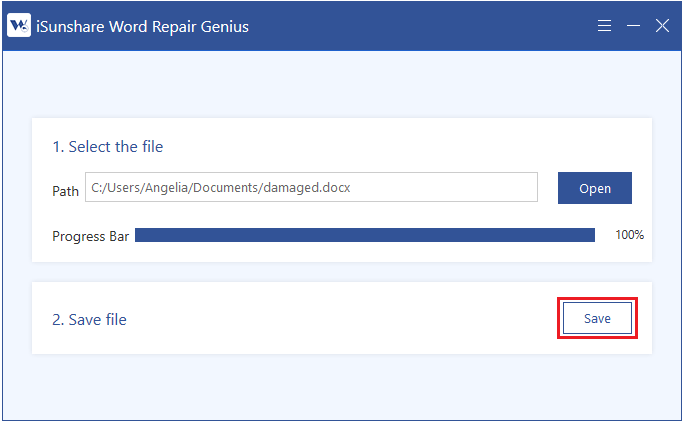Click the iSunshare Word Repair Genius logo icon
This screenshot has width=684, height=423.
(x=19, y=25)
